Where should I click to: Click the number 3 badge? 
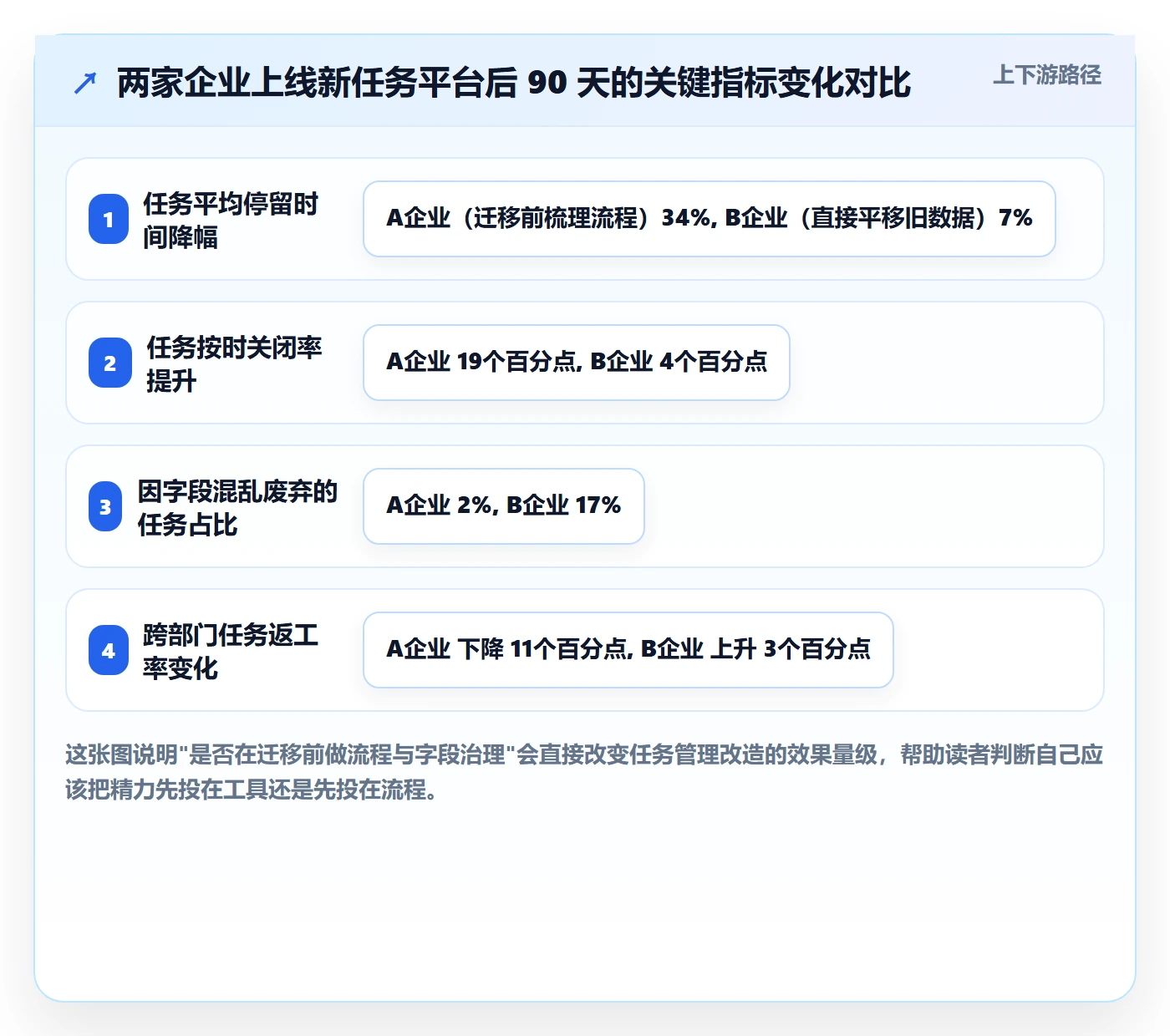(105, 506)
